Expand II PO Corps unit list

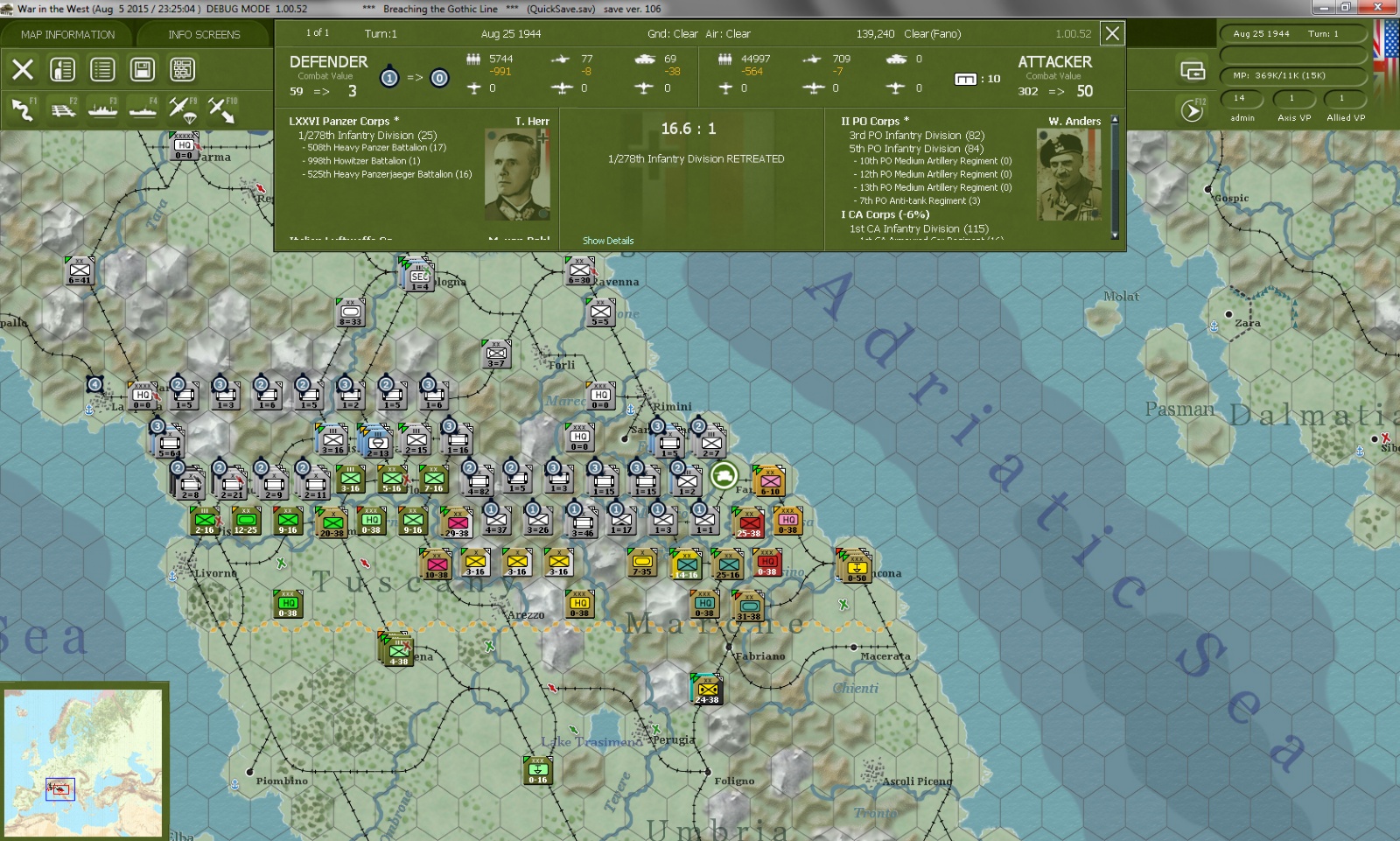coord(874,121)
